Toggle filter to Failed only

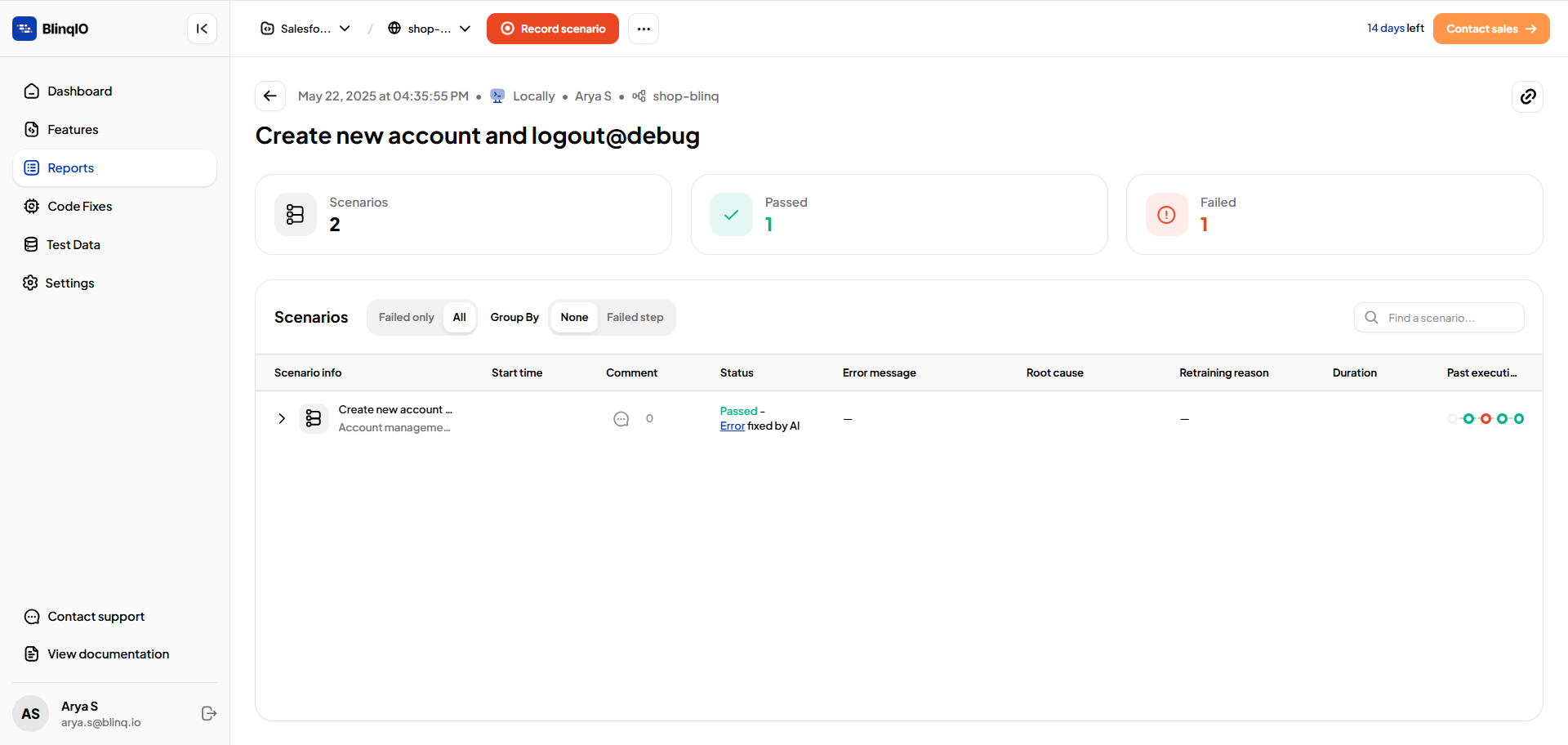(406, 317)
